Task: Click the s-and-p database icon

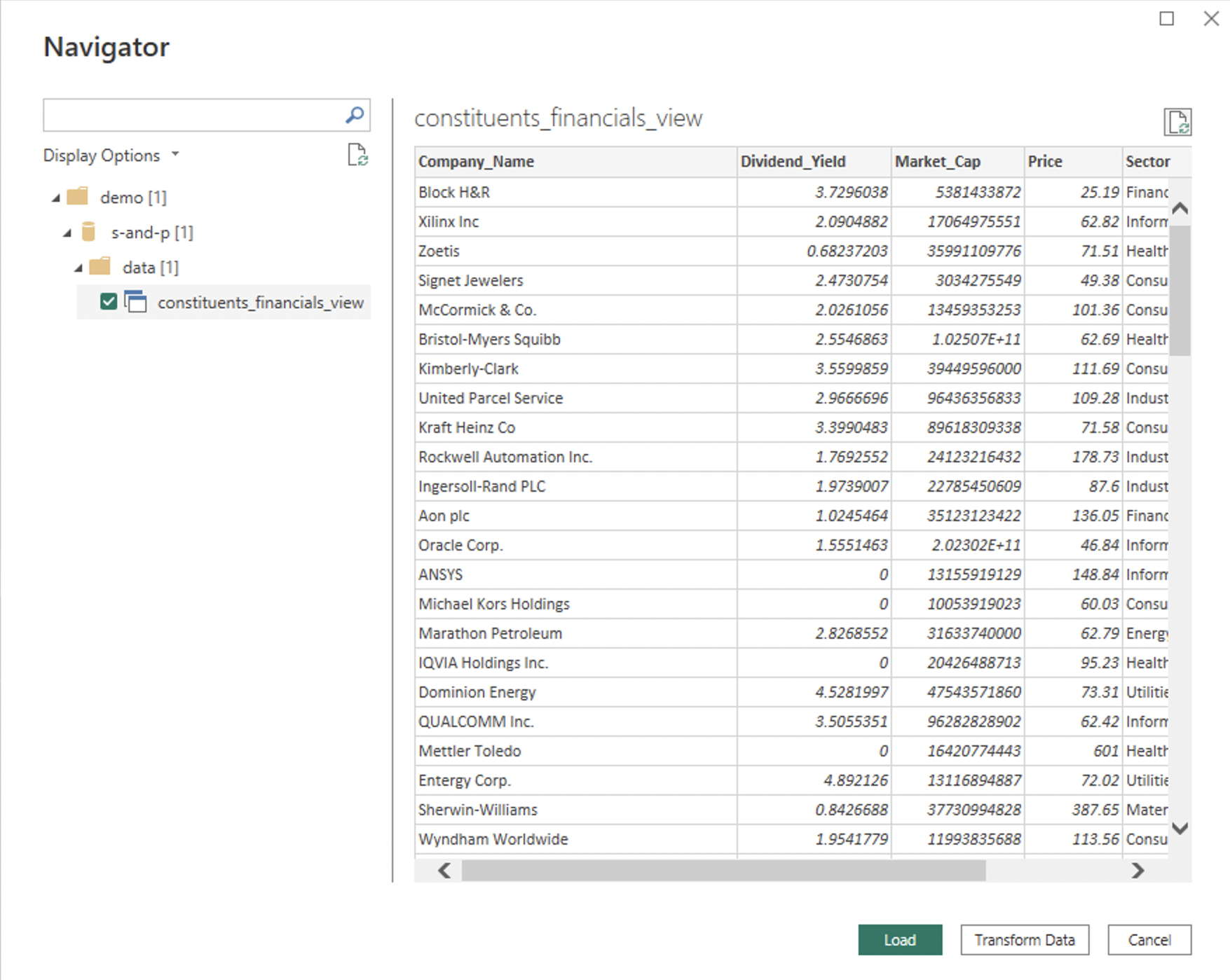Action: click(88, 232)
